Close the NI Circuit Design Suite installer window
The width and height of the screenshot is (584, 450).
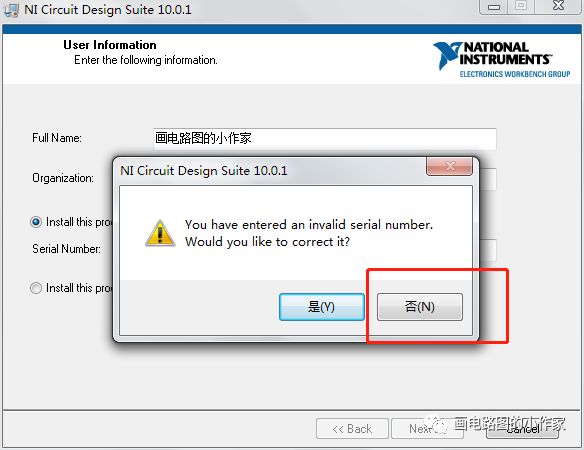[558, 6]
